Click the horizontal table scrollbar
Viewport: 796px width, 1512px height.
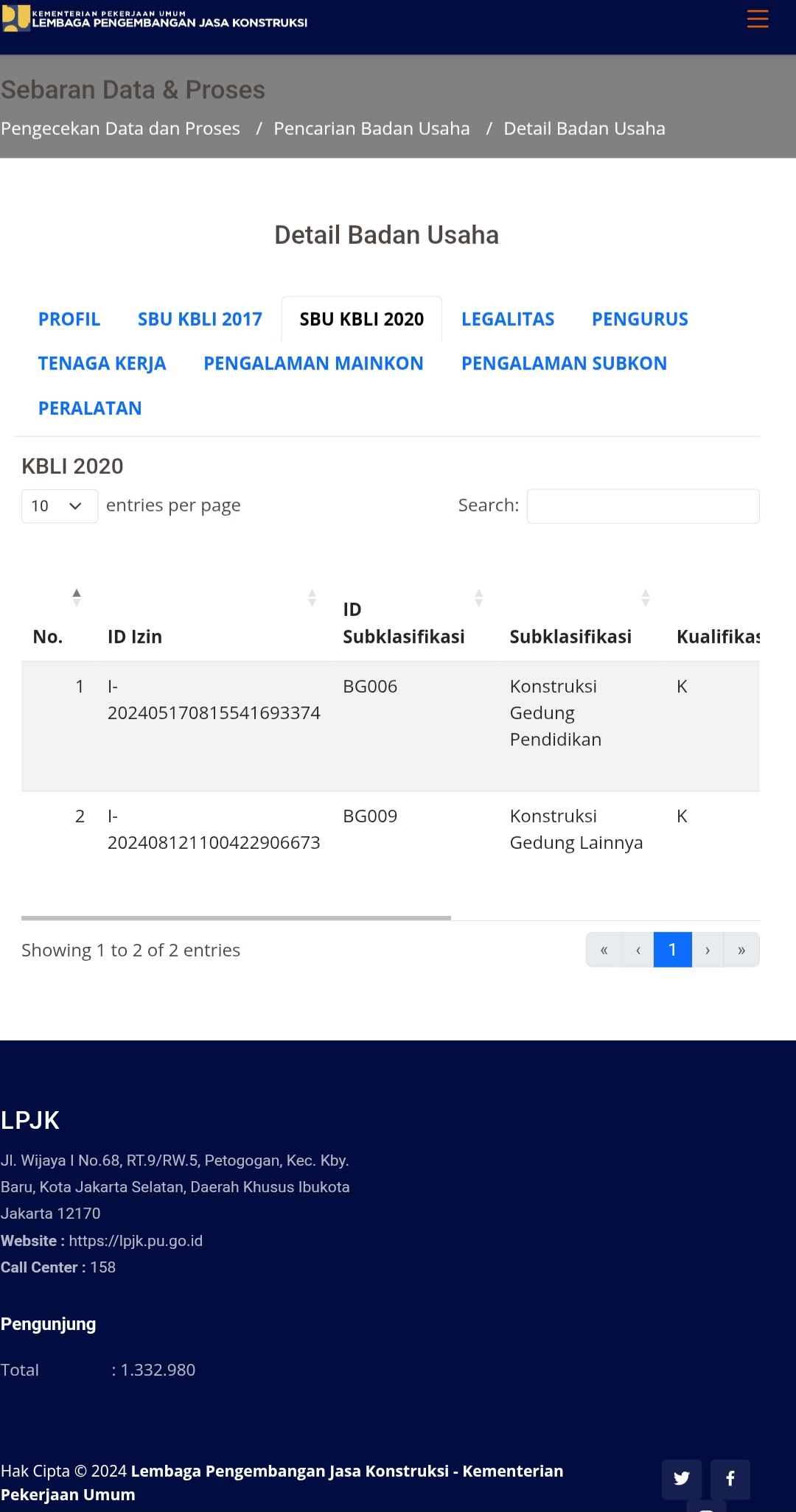236,918
